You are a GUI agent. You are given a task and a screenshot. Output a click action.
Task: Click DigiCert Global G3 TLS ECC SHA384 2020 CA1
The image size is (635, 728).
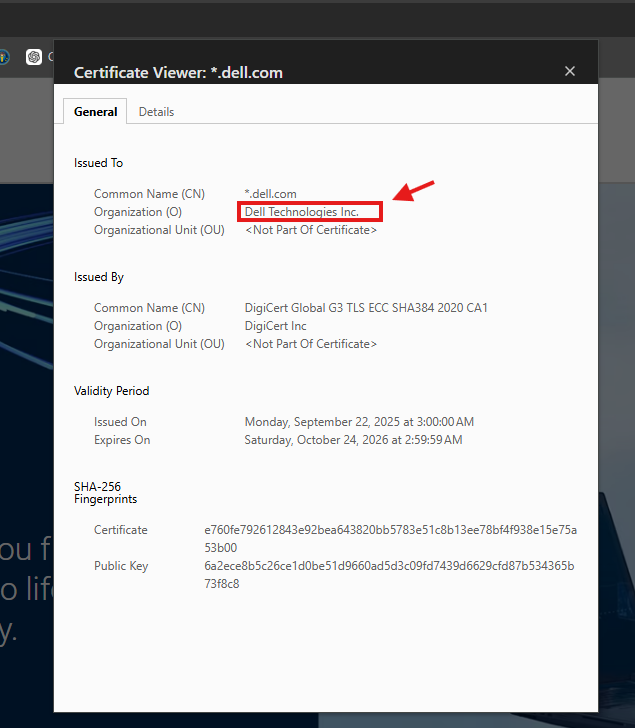366,308
